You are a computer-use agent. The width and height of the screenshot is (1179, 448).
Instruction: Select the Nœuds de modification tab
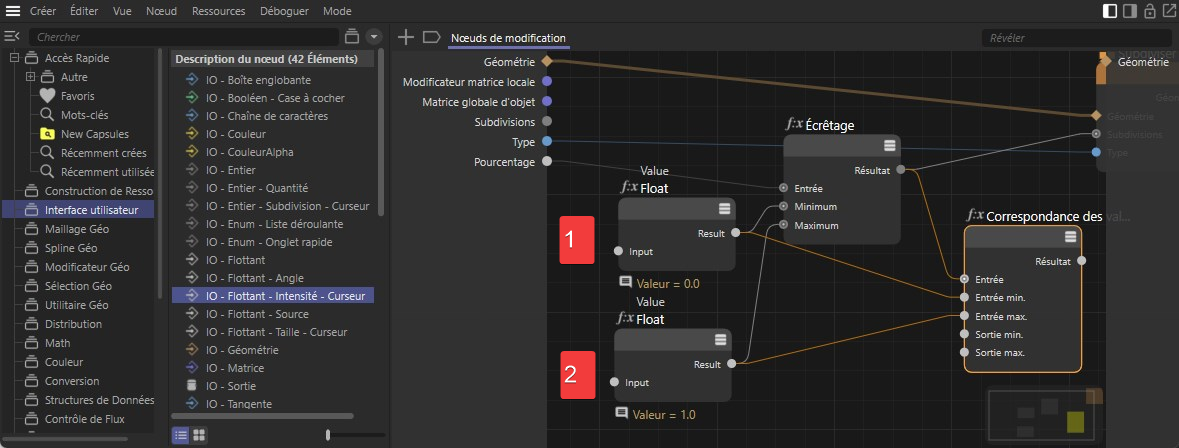[508, 38]
